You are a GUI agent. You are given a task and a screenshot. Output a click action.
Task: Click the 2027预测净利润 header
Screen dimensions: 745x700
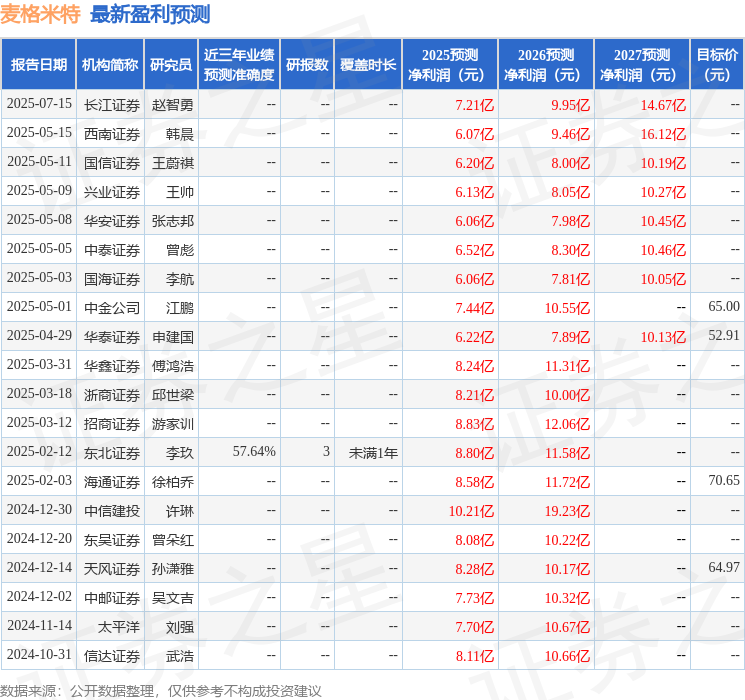[x=642, y=65]
